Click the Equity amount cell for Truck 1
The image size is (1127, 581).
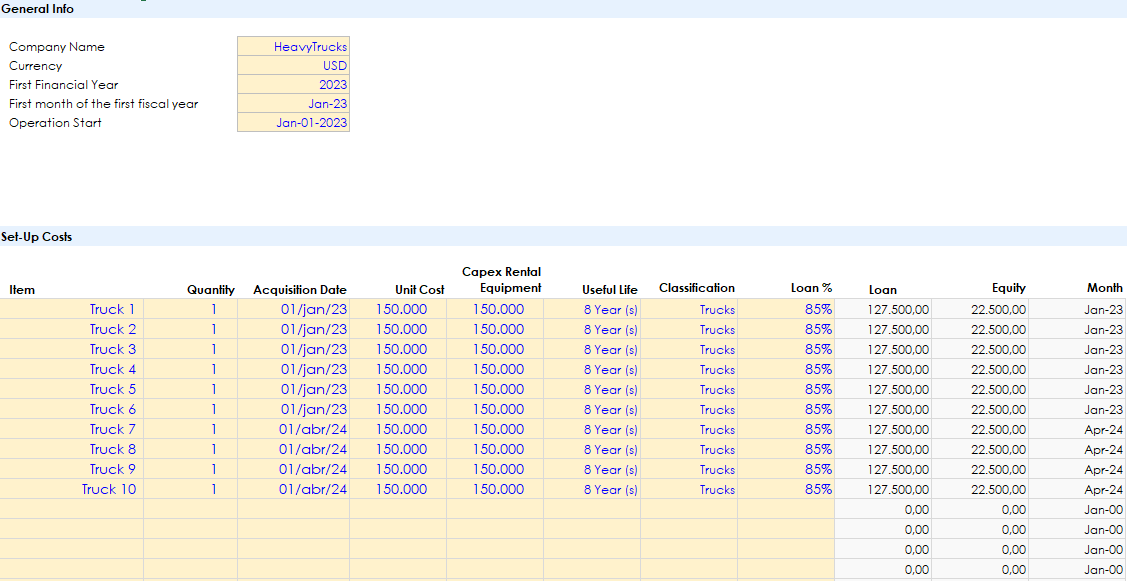tap(981, 309)
